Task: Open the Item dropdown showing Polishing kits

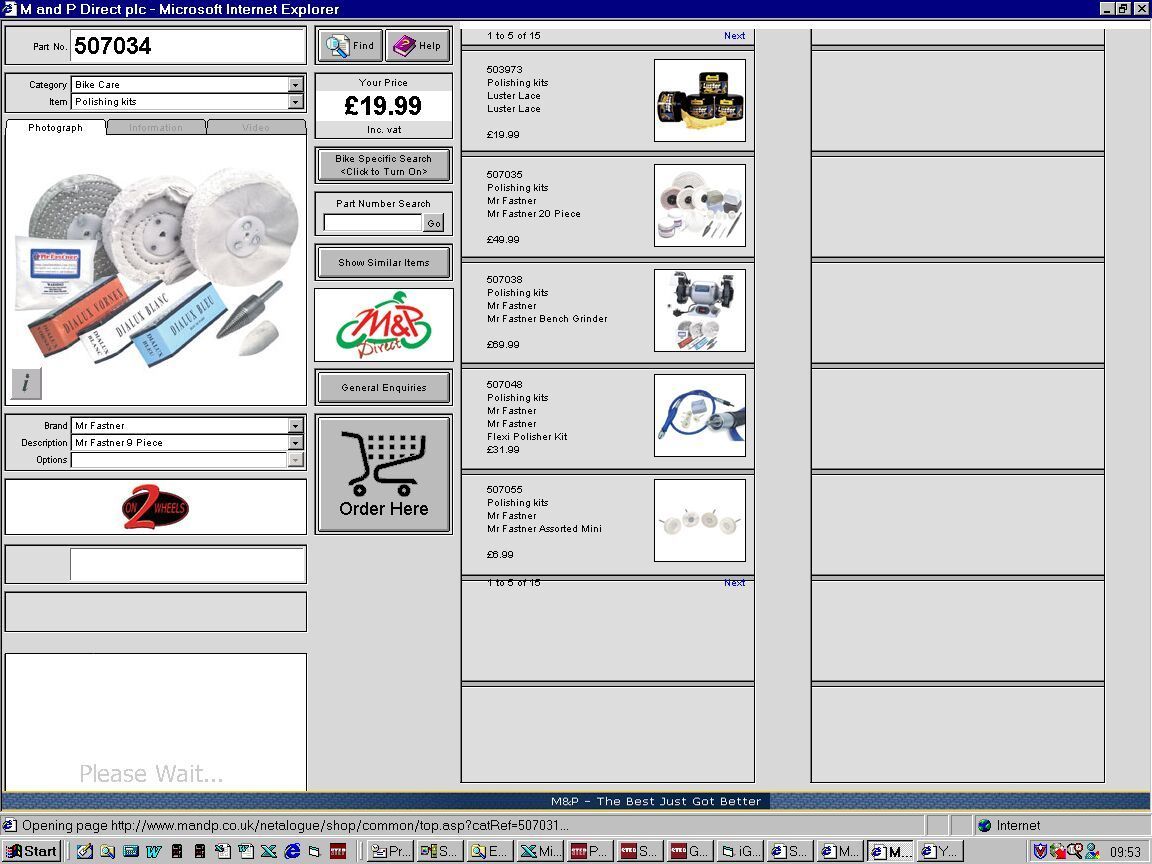Action: [295, 102]
